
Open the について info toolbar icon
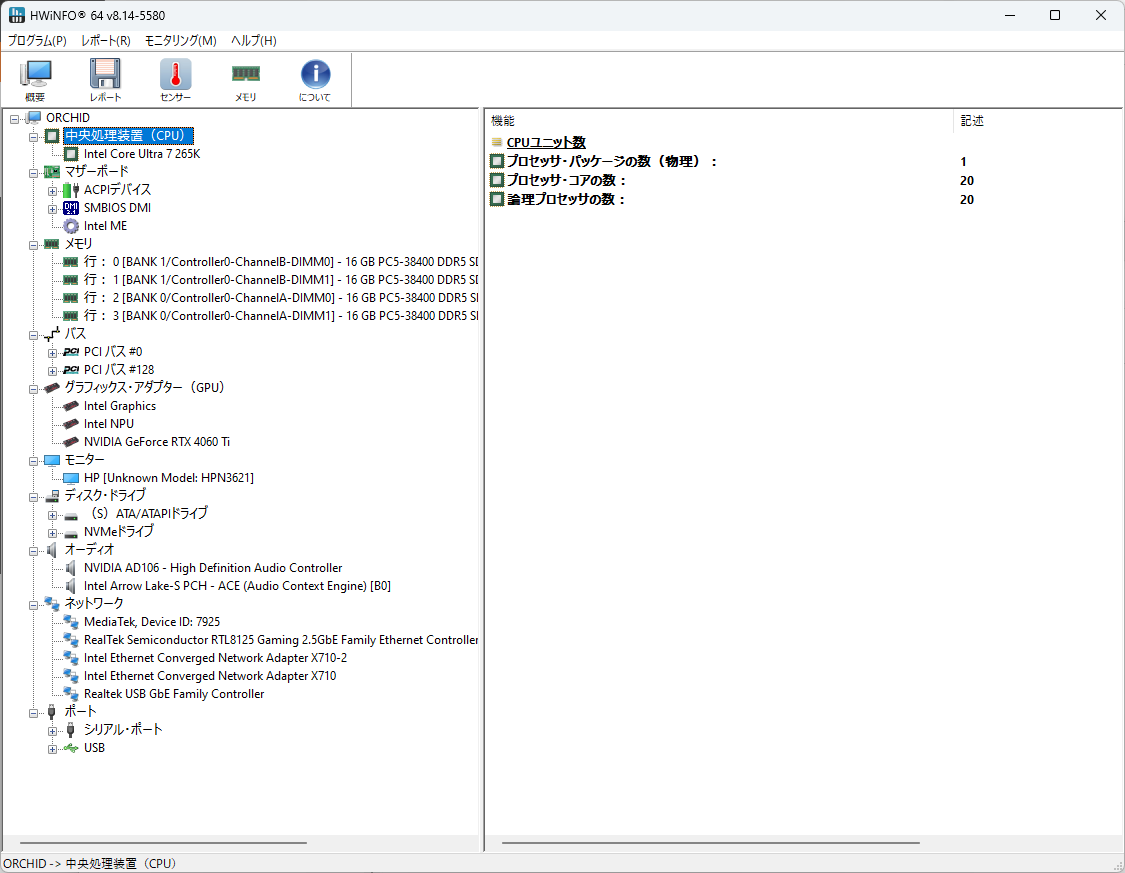(315, 80)
